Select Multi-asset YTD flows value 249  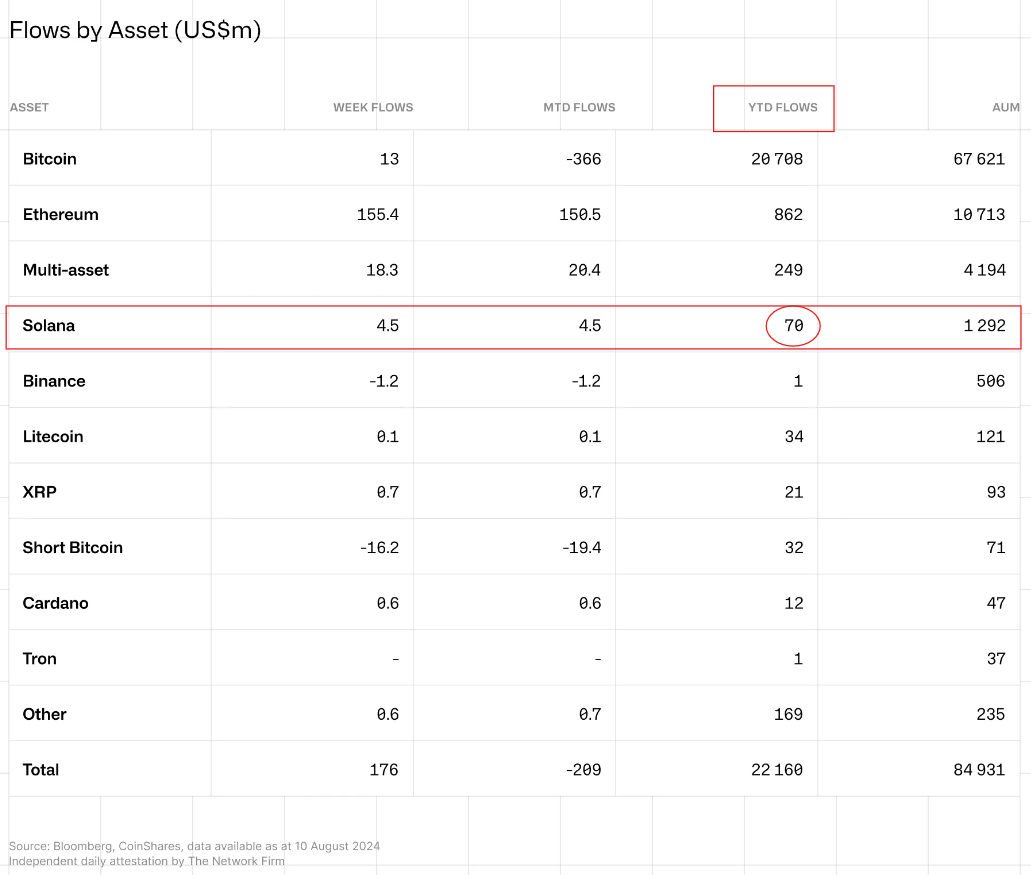coord(788,270)
